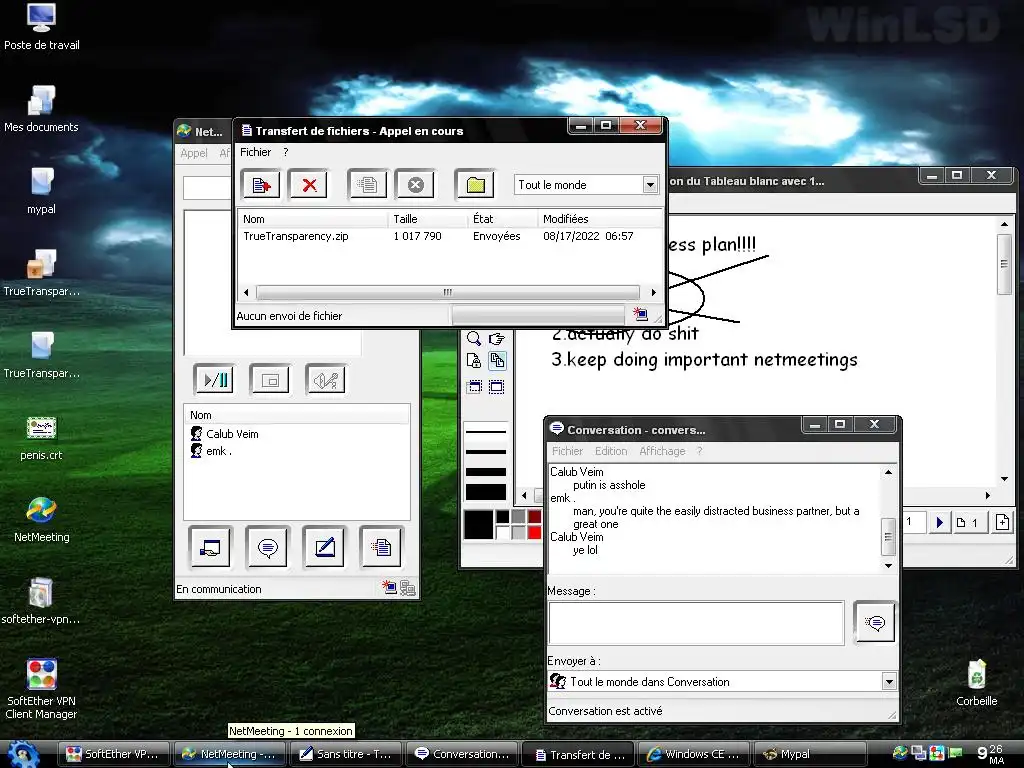Click the Send message button in Conversation

[874, 622]
